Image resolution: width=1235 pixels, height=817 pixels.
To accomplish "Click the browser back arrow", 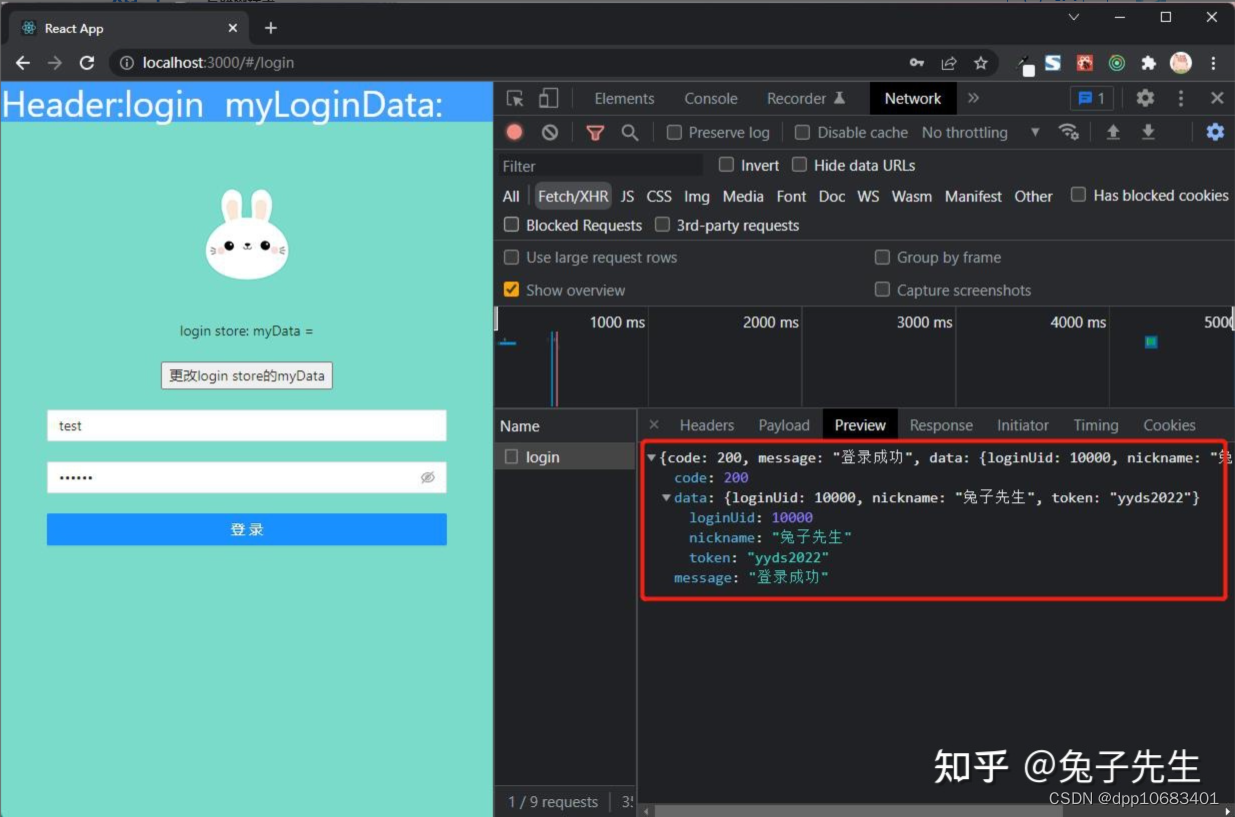I will (22, 63).
